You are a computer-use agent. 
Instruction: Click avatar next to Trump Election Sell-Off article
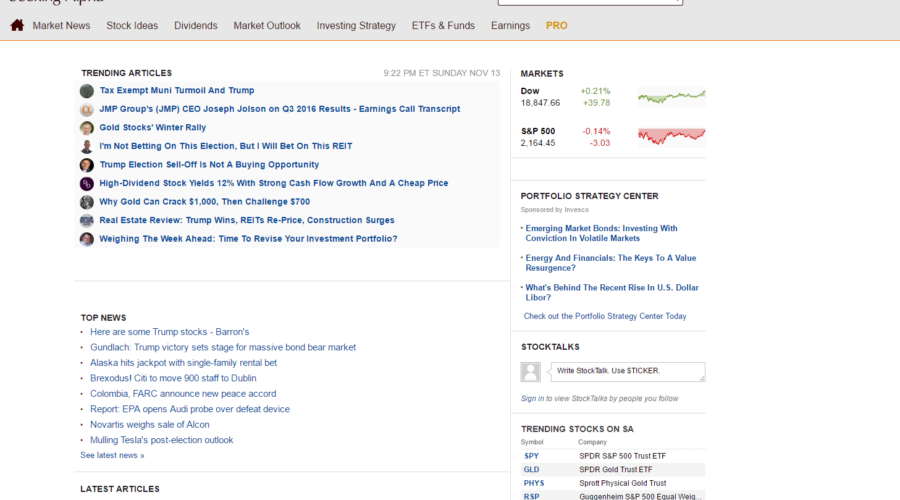tap(87, 165)
